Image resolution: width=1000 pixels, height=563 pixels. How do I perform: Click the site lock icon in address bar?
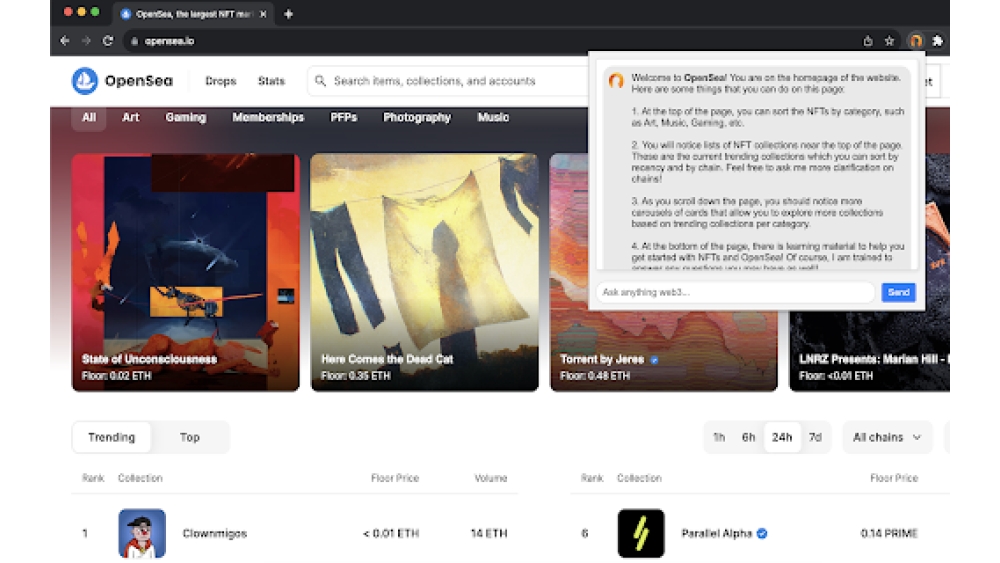point(134,41)
